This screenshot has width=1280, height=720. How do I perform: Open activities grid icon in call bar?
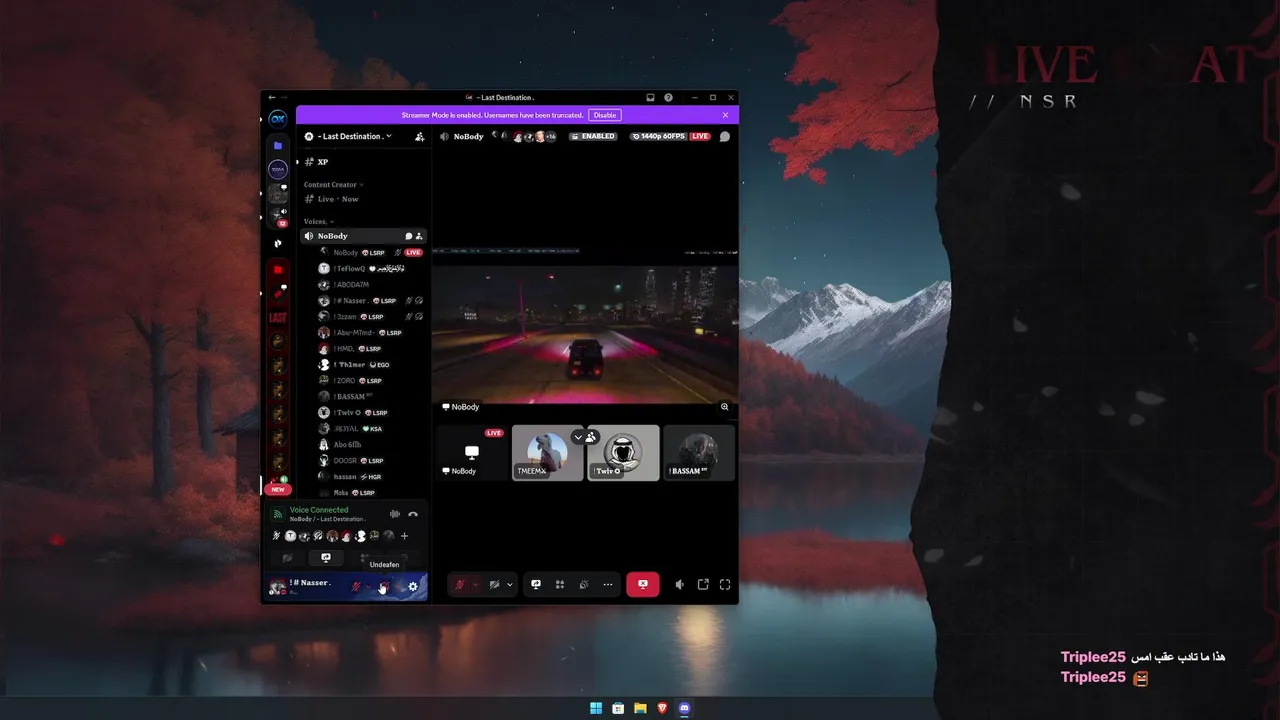coord(560,584)
